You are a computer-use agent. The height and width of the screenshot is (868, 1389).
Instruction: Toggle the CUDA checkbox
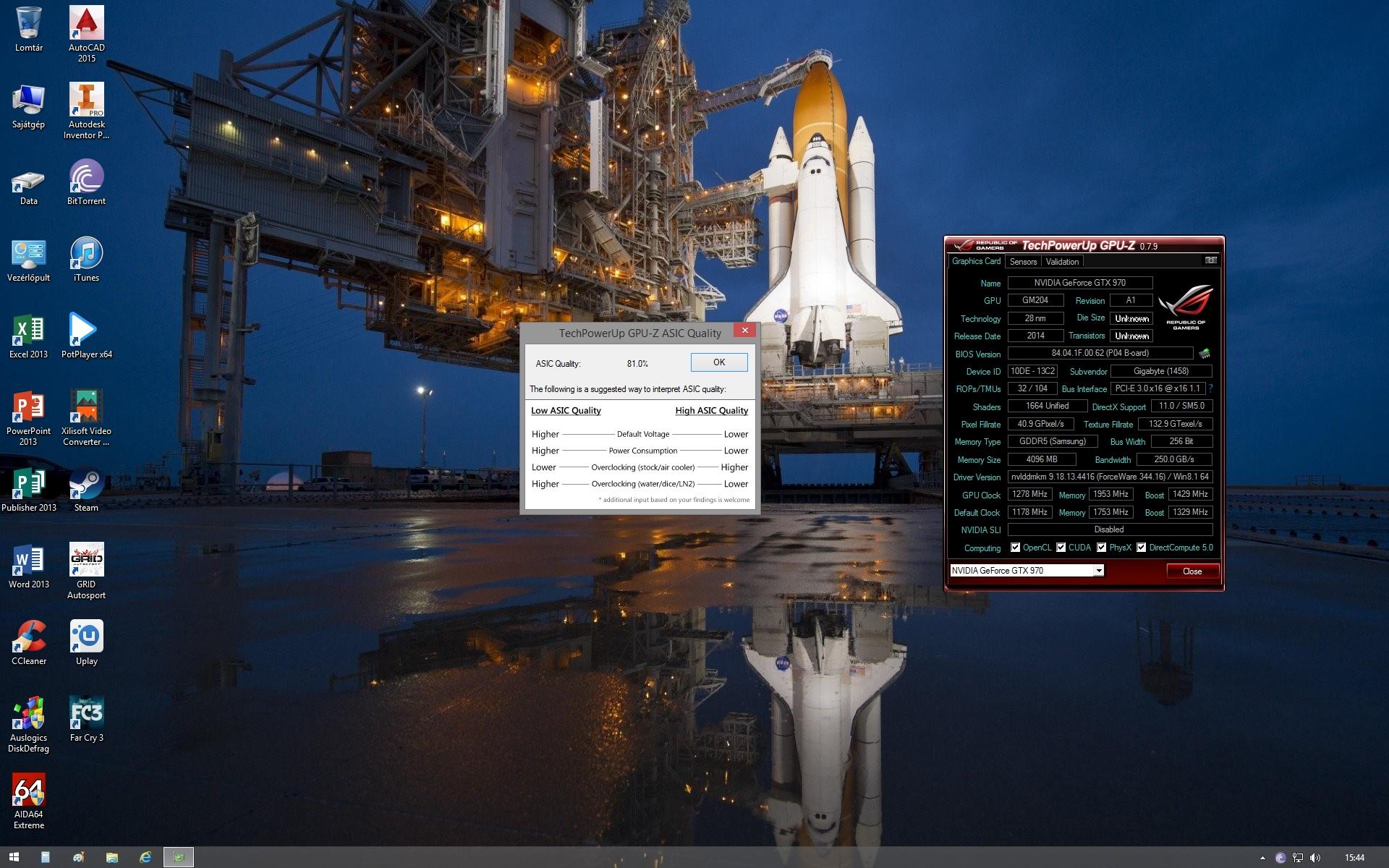1061,548
